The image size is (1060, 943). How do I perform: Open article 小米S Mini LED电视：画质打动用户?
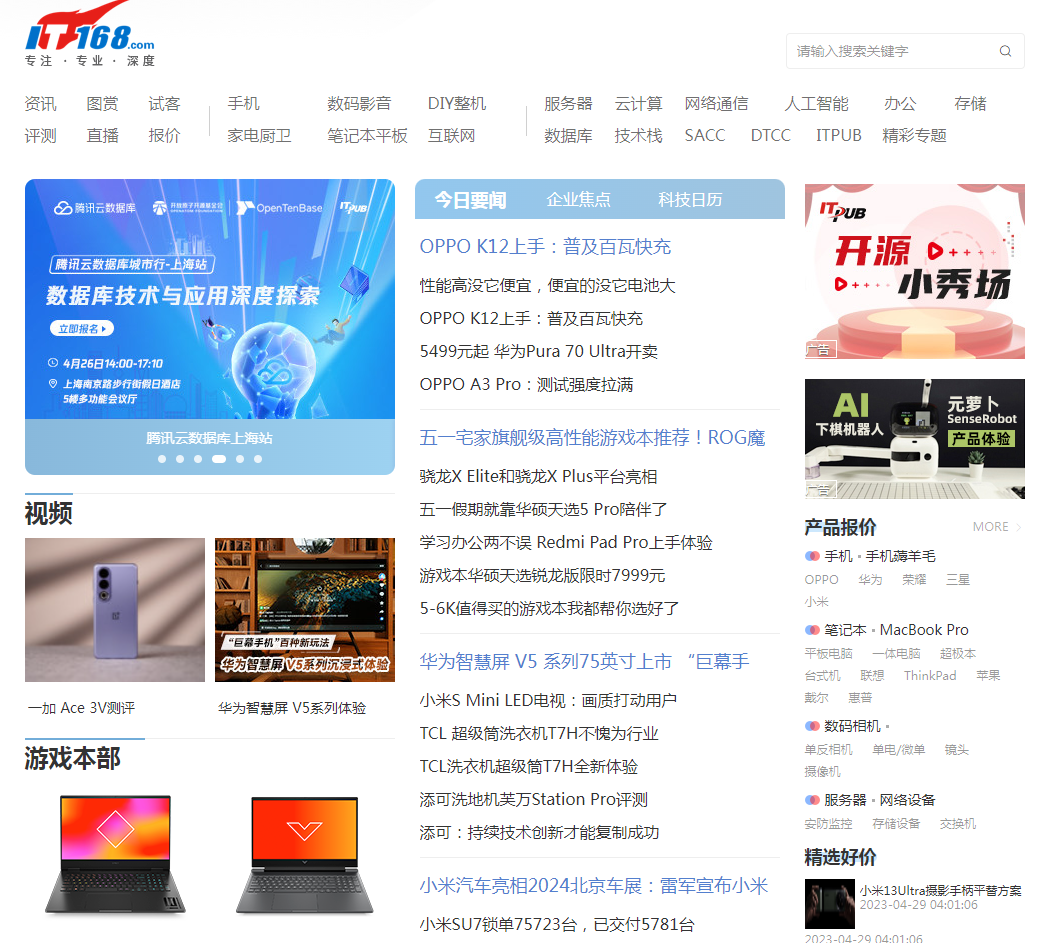(548, 700)
